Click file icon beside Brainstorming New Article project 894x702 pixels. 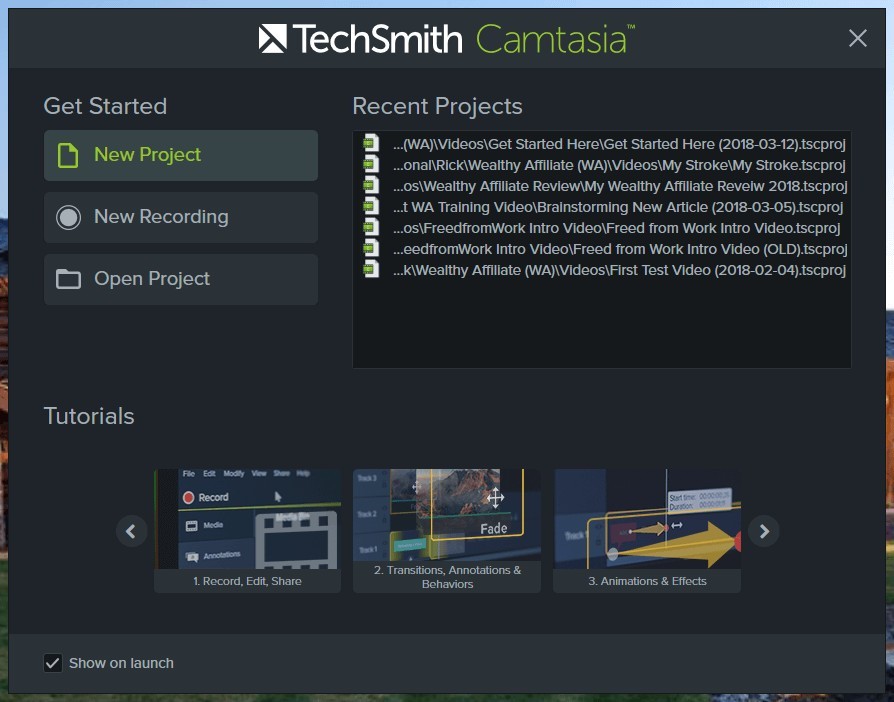click(371, 206)
